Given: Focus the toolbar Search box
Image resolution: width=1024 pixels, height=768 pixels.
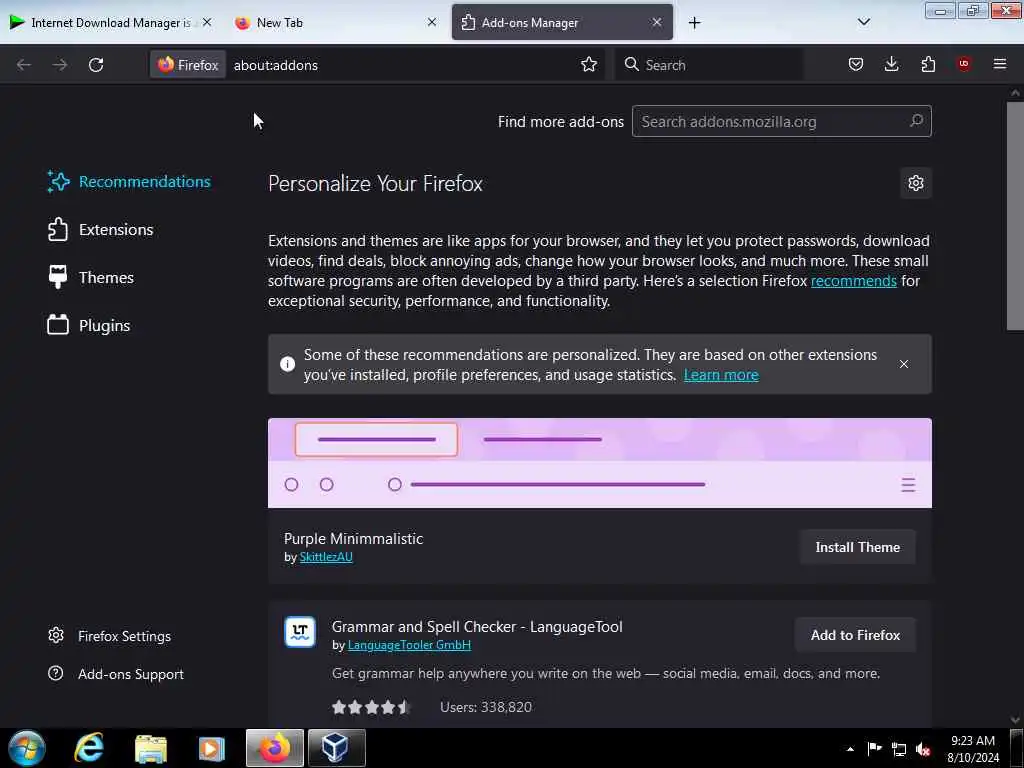Looking at the screenshot, I should click(709, 65).
